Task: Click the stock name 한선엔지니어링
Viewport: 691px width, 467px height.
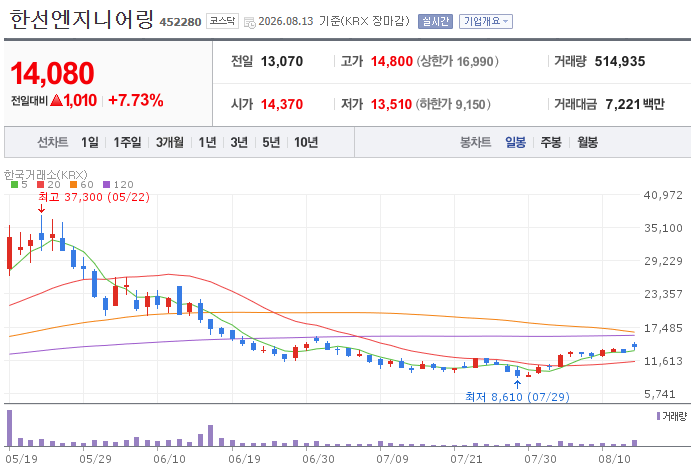Action: click(x=82, y=19)
